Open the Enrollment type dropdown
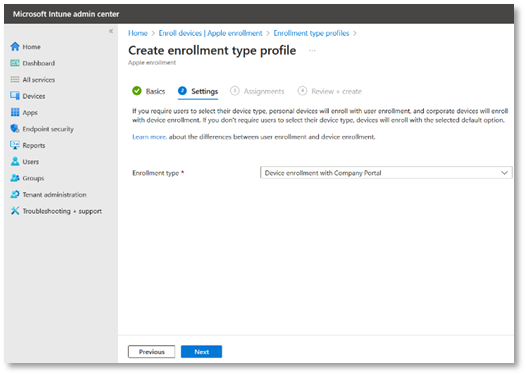526x375 pixels. (x=386, y=173)
